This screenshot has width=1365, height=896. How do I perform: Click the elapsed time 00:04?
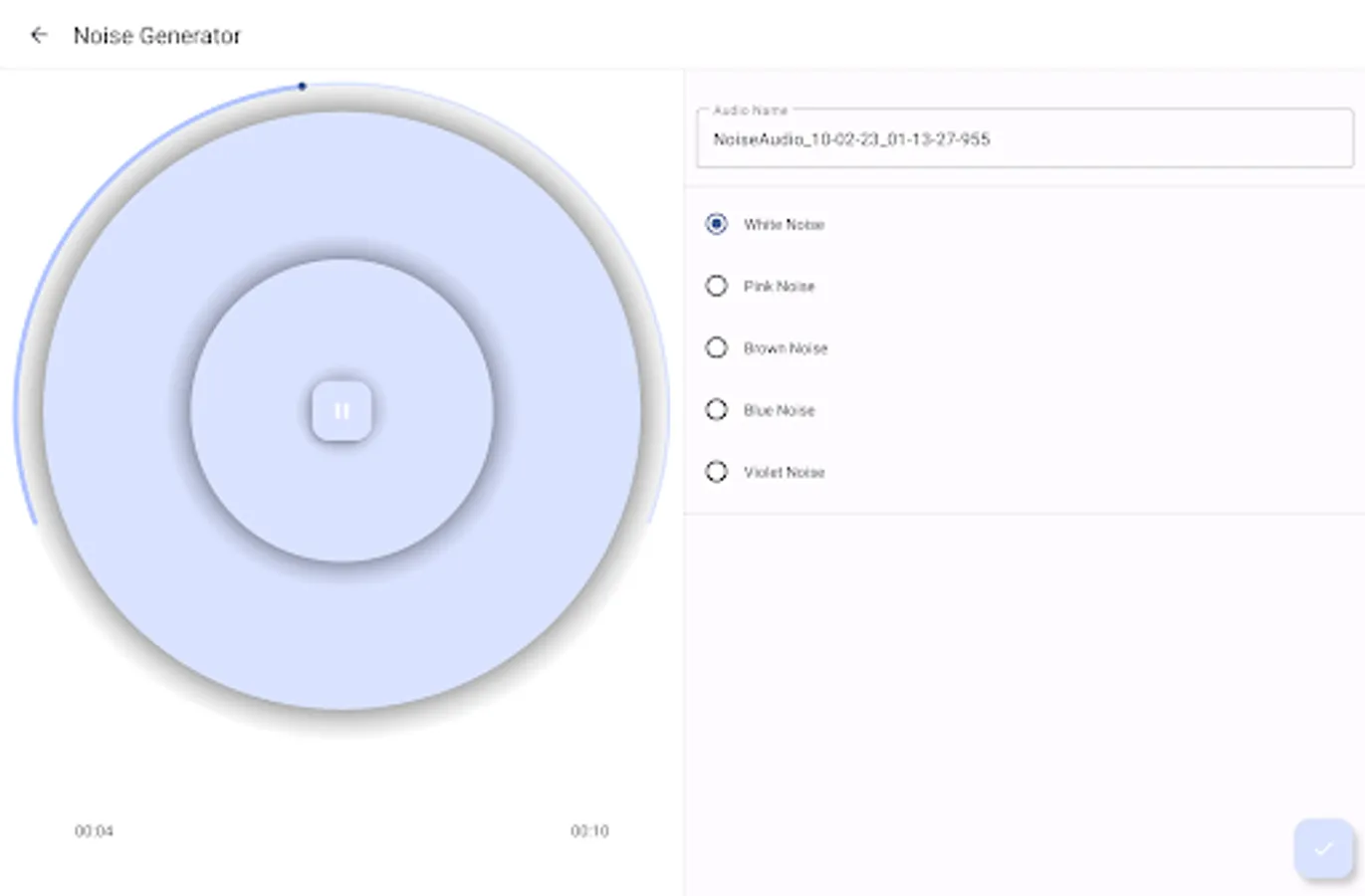[95, 830]
